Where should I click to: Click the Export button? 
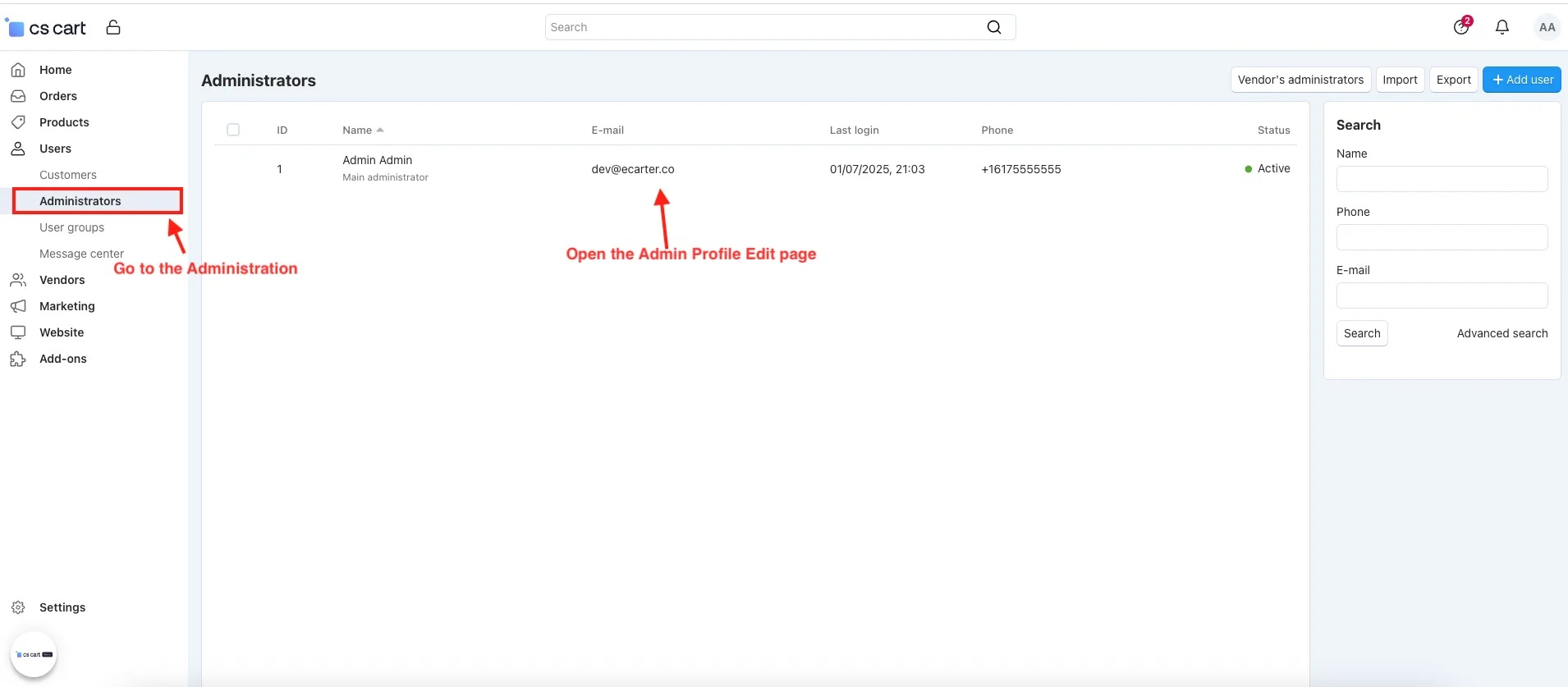click(1454, 80)
